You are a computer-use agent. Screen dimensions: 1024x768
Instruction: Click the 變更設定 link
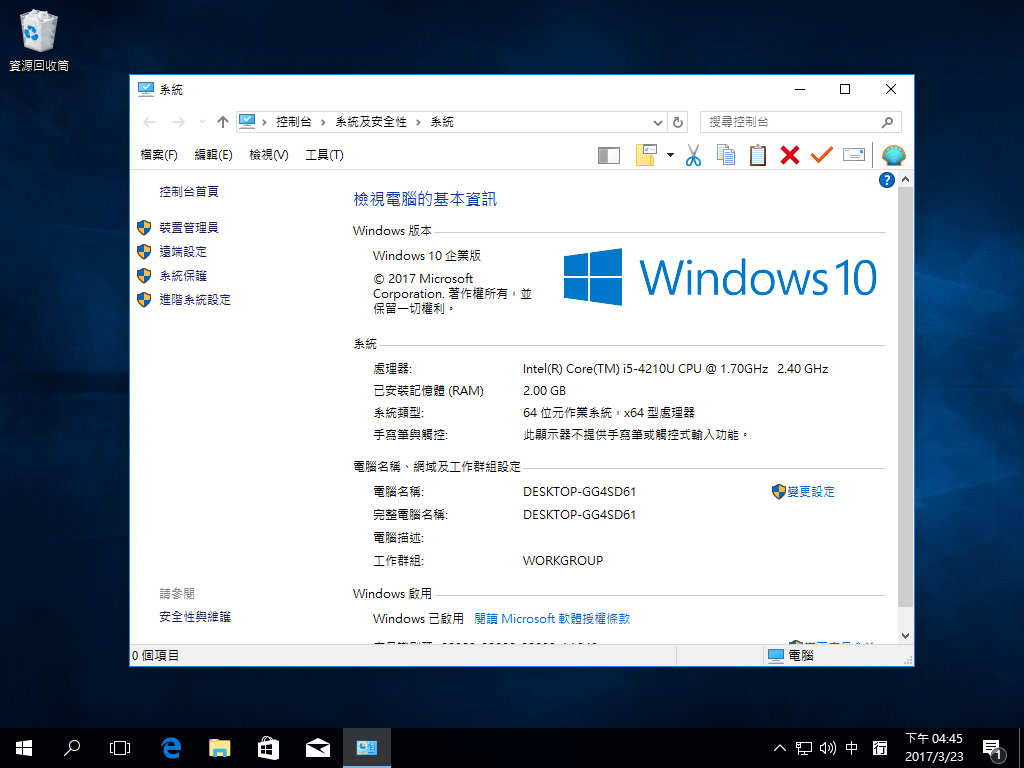pyautogui.click(x=810, y=492)
